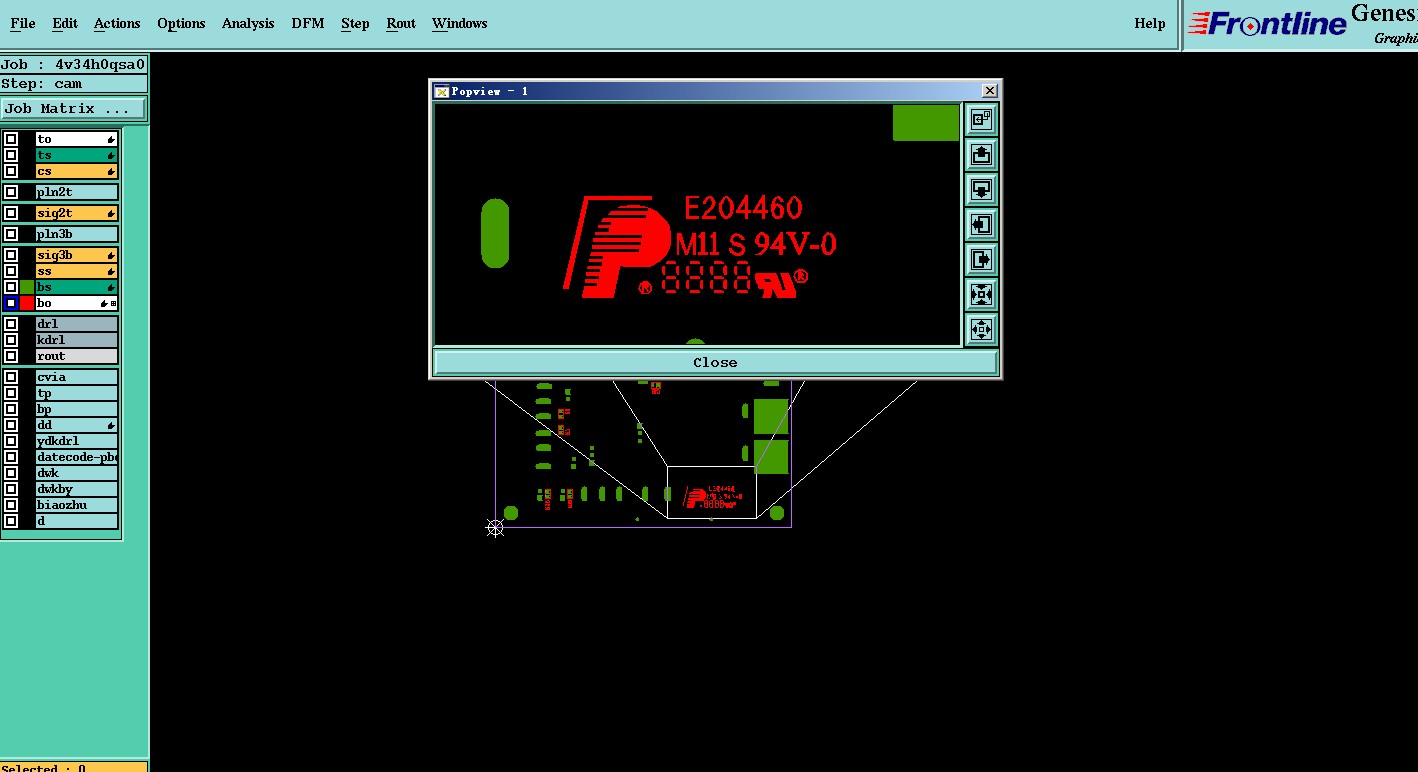
Task: Toggle the checkbox for layer ts
Action: pyautogui.click(x=11, y=155)
